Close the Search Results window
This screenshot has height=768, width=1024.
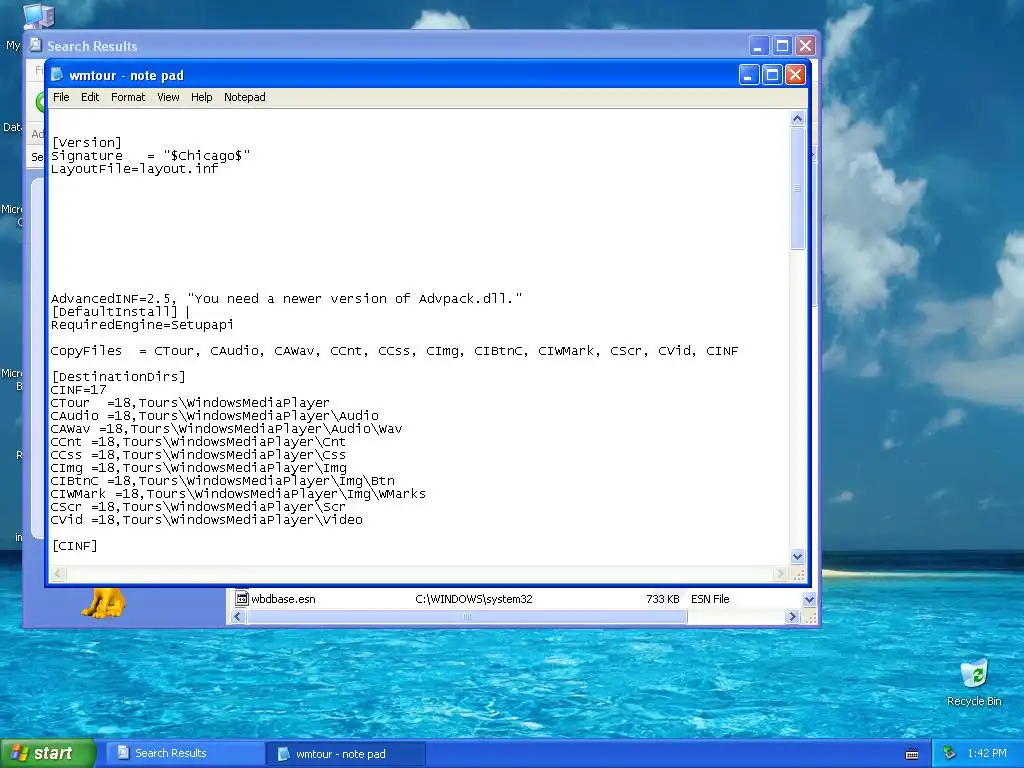[805, 46]
